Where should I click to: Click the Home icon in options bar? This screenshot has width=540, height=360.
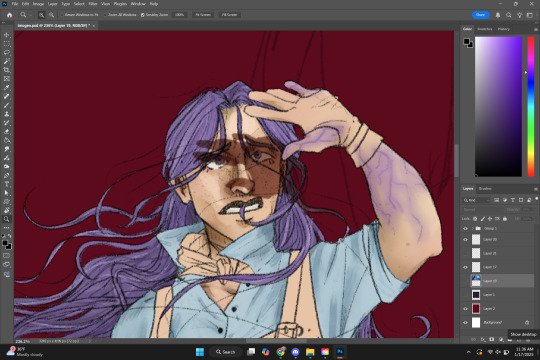9,15
